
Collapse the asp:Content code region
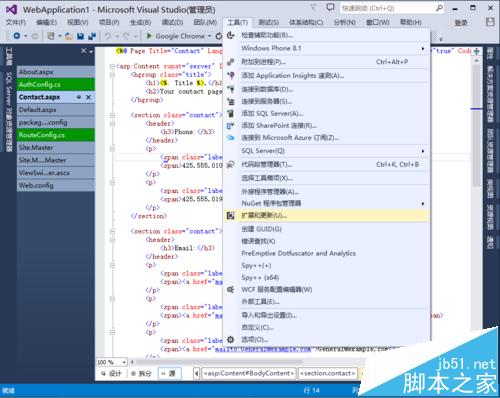pyautogui.click(x=112, y=66)
